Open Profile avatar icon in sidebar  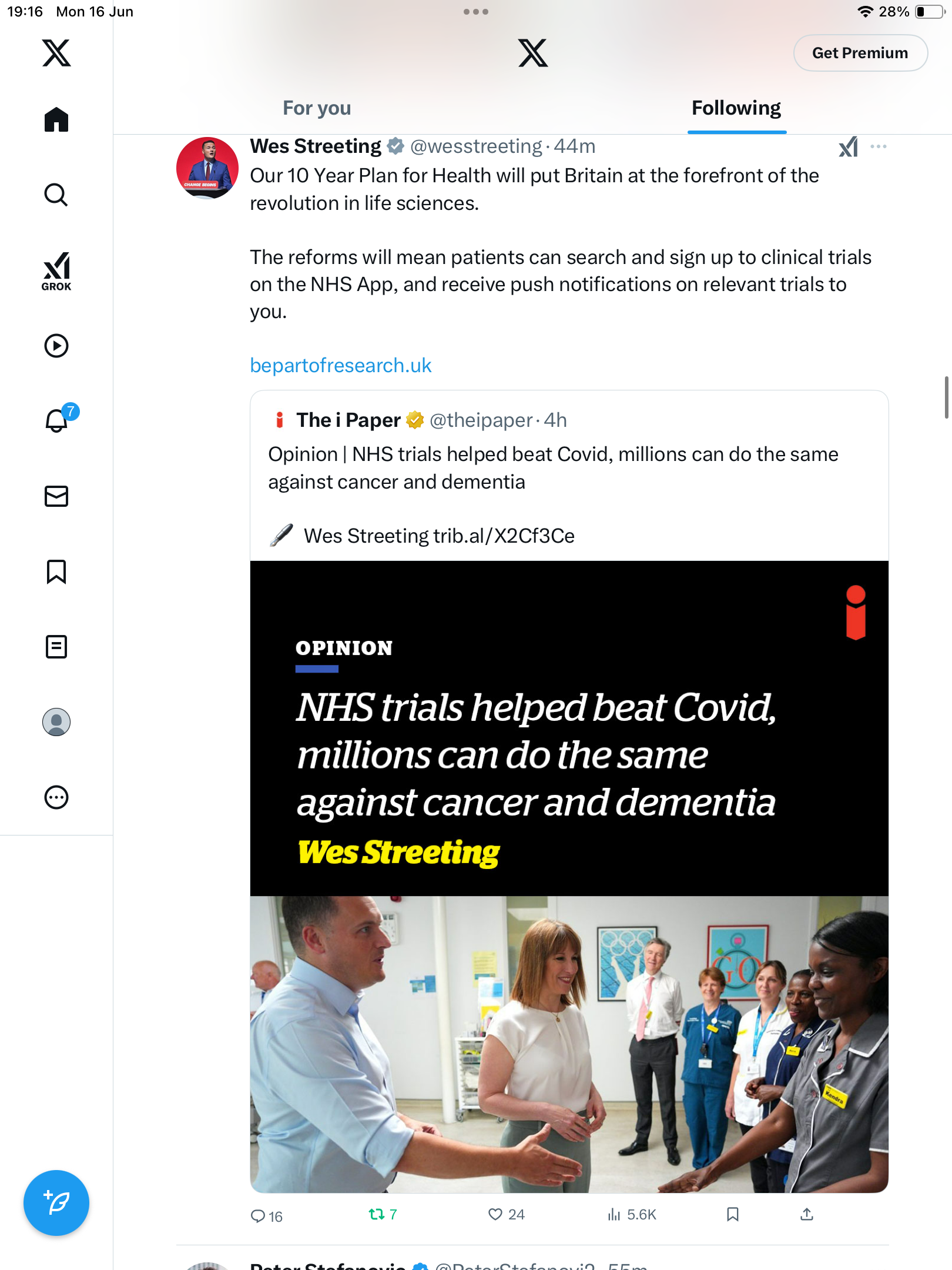[56, 722]
